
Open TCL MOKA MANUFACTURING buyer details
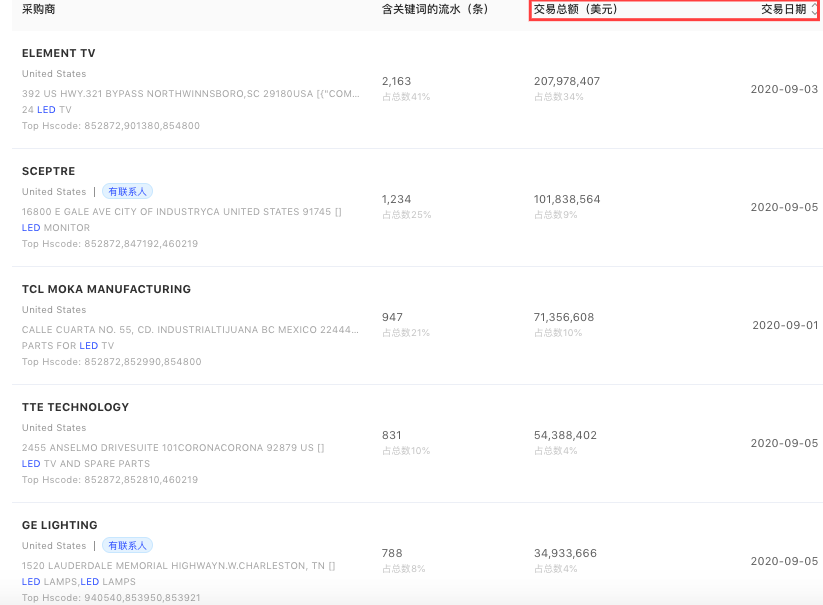click(106, 289)
